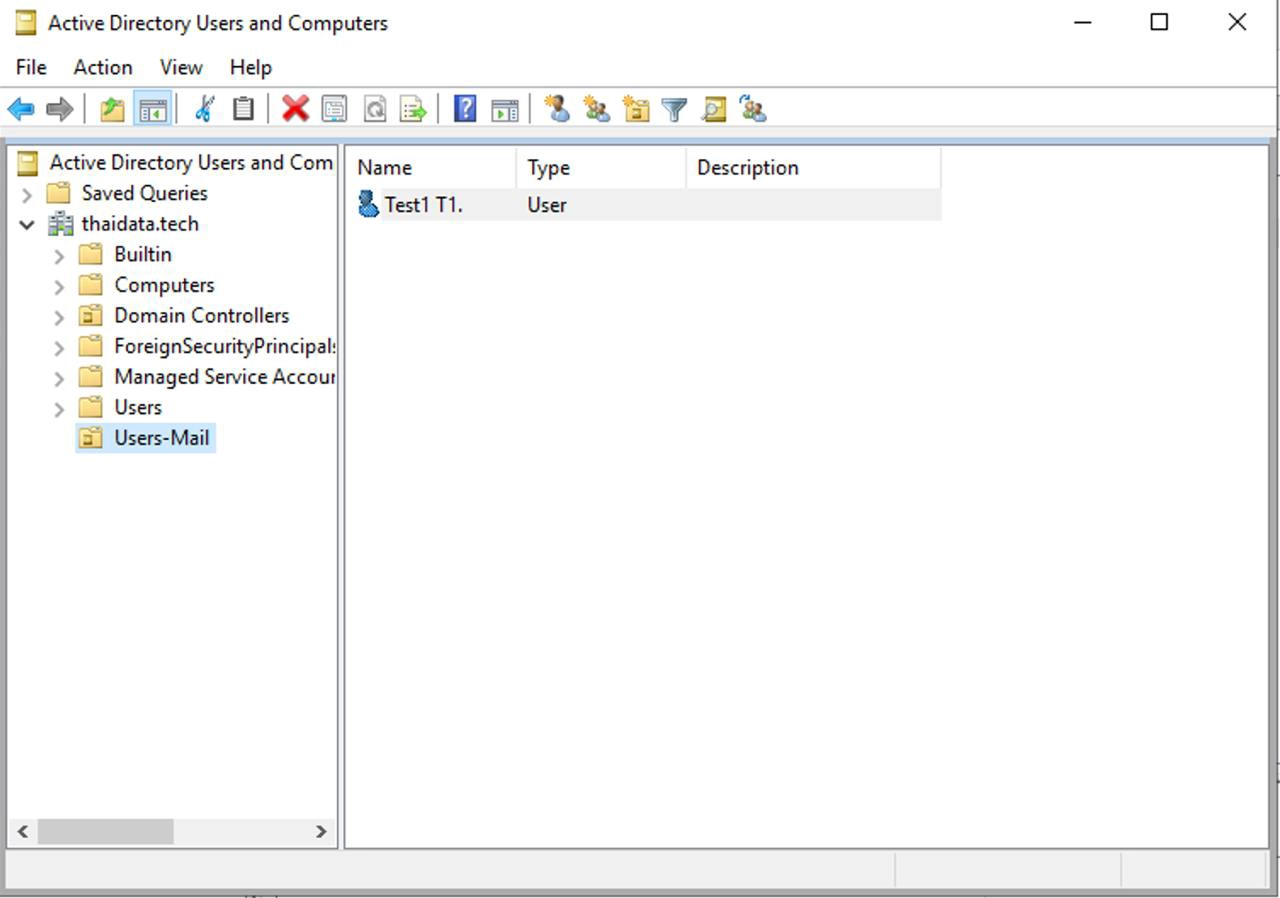The height and width of the screenshot is (898, 1280).
Task: Select Users-Mail tree item
Action: point(161,438)
